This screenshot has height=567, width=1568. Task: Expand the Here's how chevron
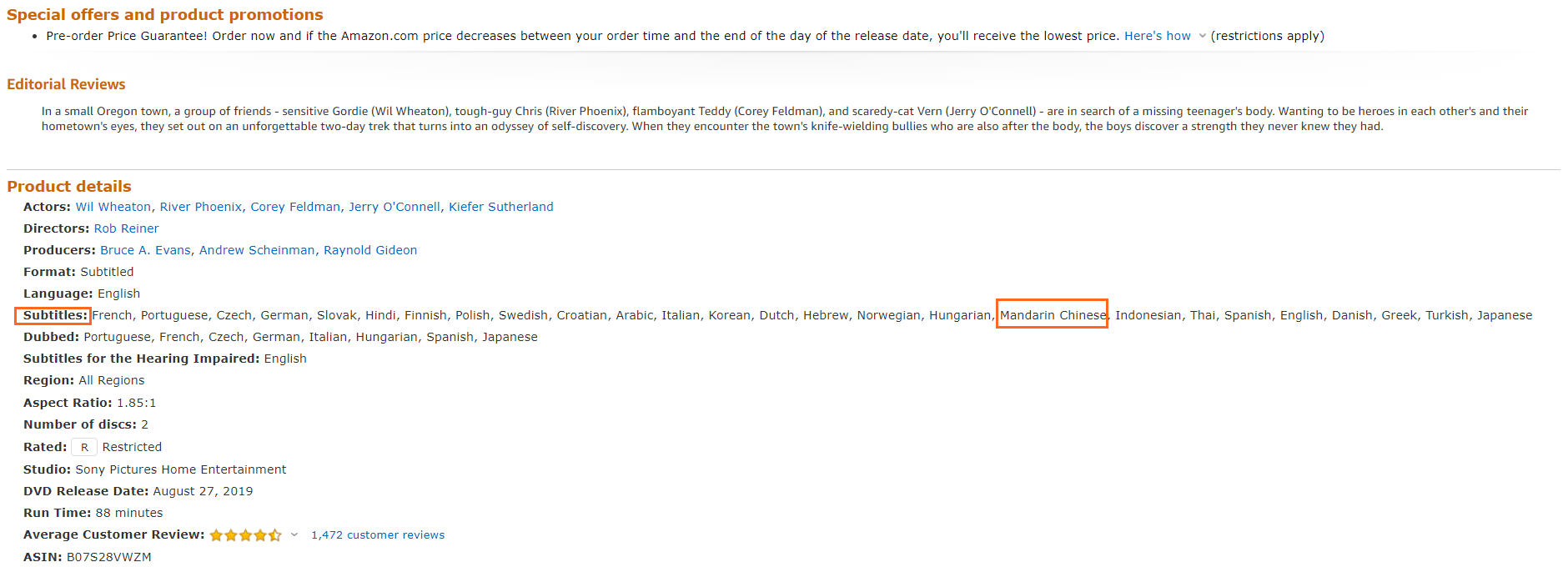pyautogui.click(x=1202, y=36)
